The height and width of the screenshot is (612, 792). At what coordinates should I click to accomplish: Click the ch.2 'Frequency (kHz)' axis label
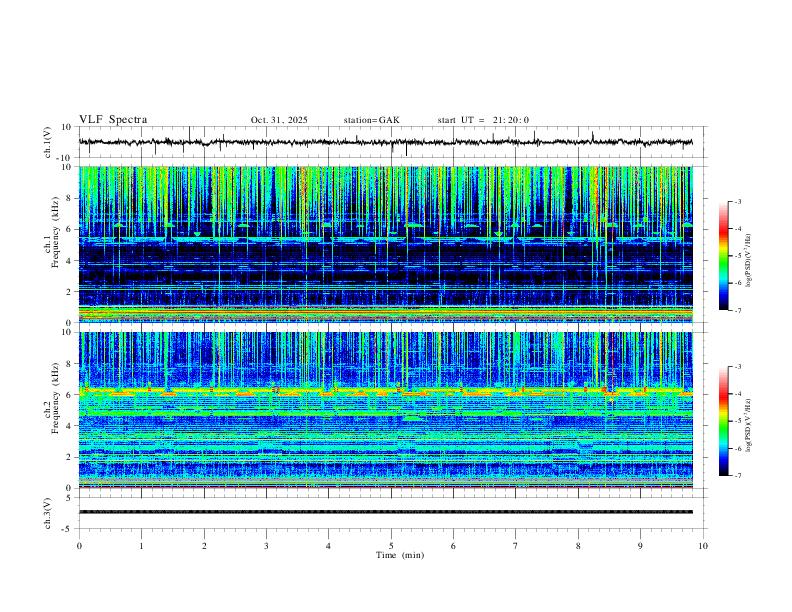click(56, 398)
